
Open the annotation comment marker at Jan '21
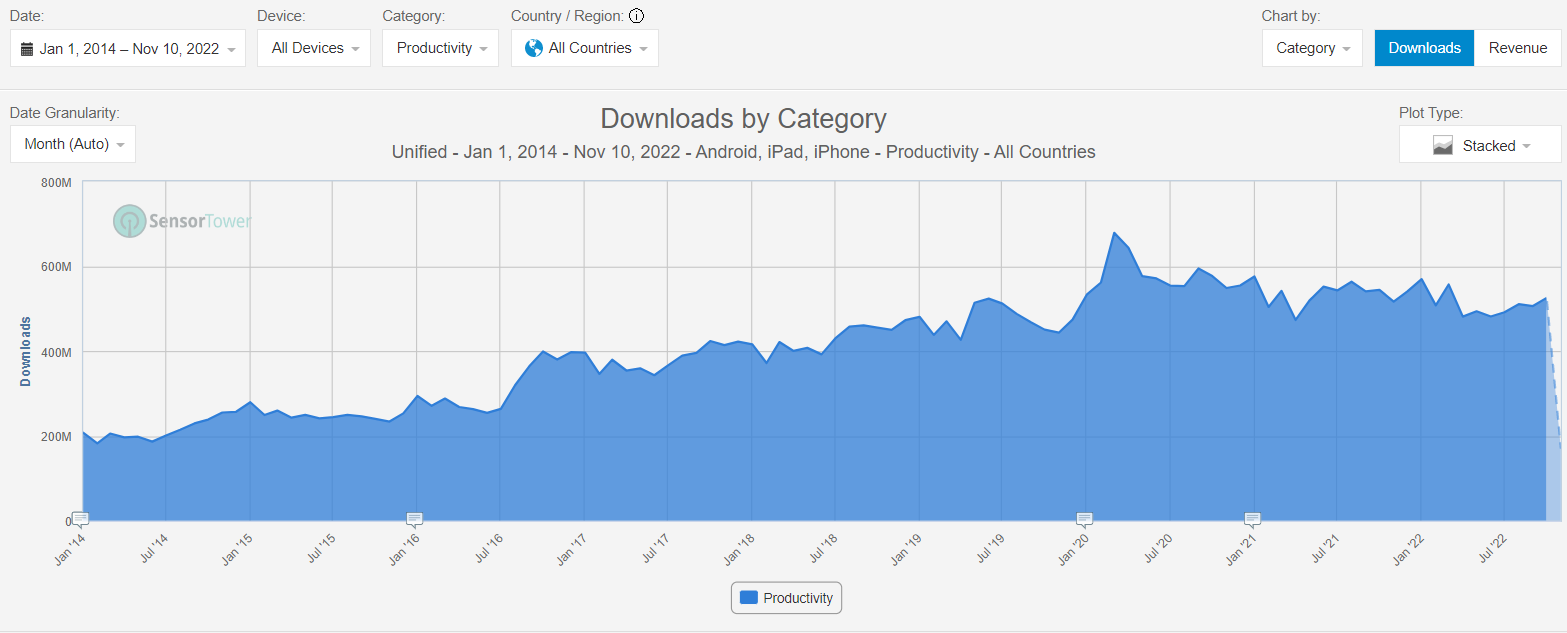[1252, 518]
